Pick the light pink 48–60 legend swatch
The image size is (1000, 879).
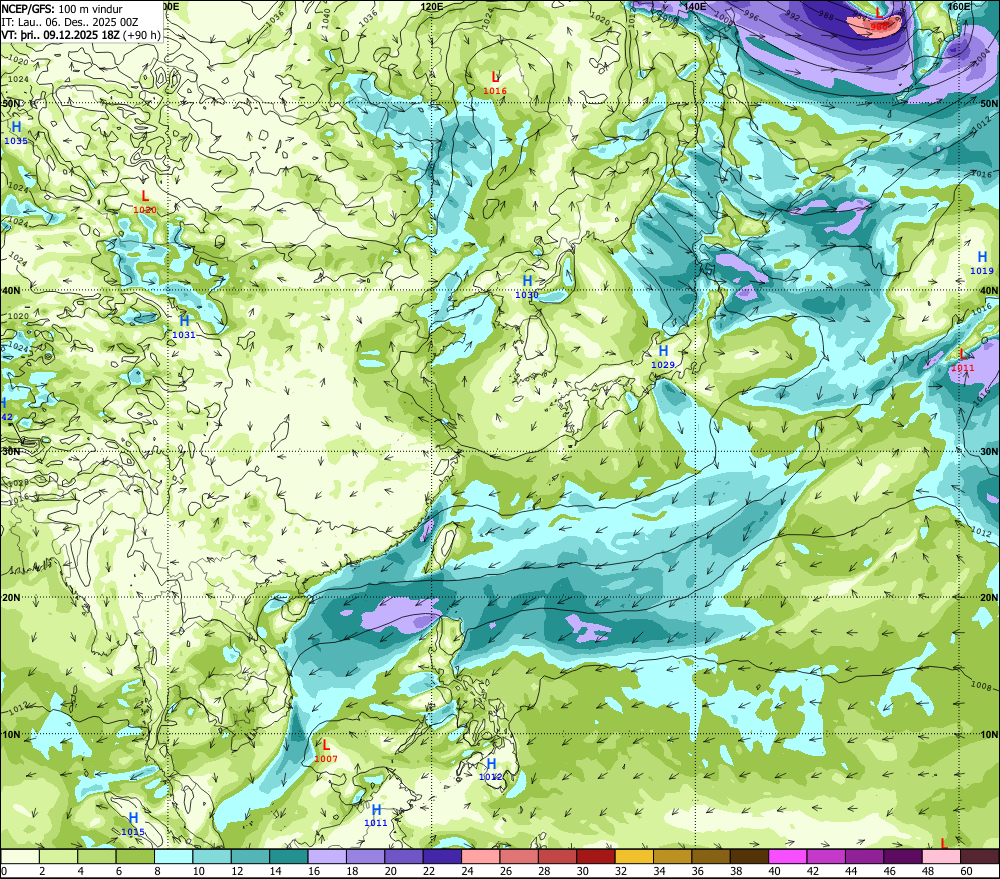pyautogui.click(x=941, y=856)
